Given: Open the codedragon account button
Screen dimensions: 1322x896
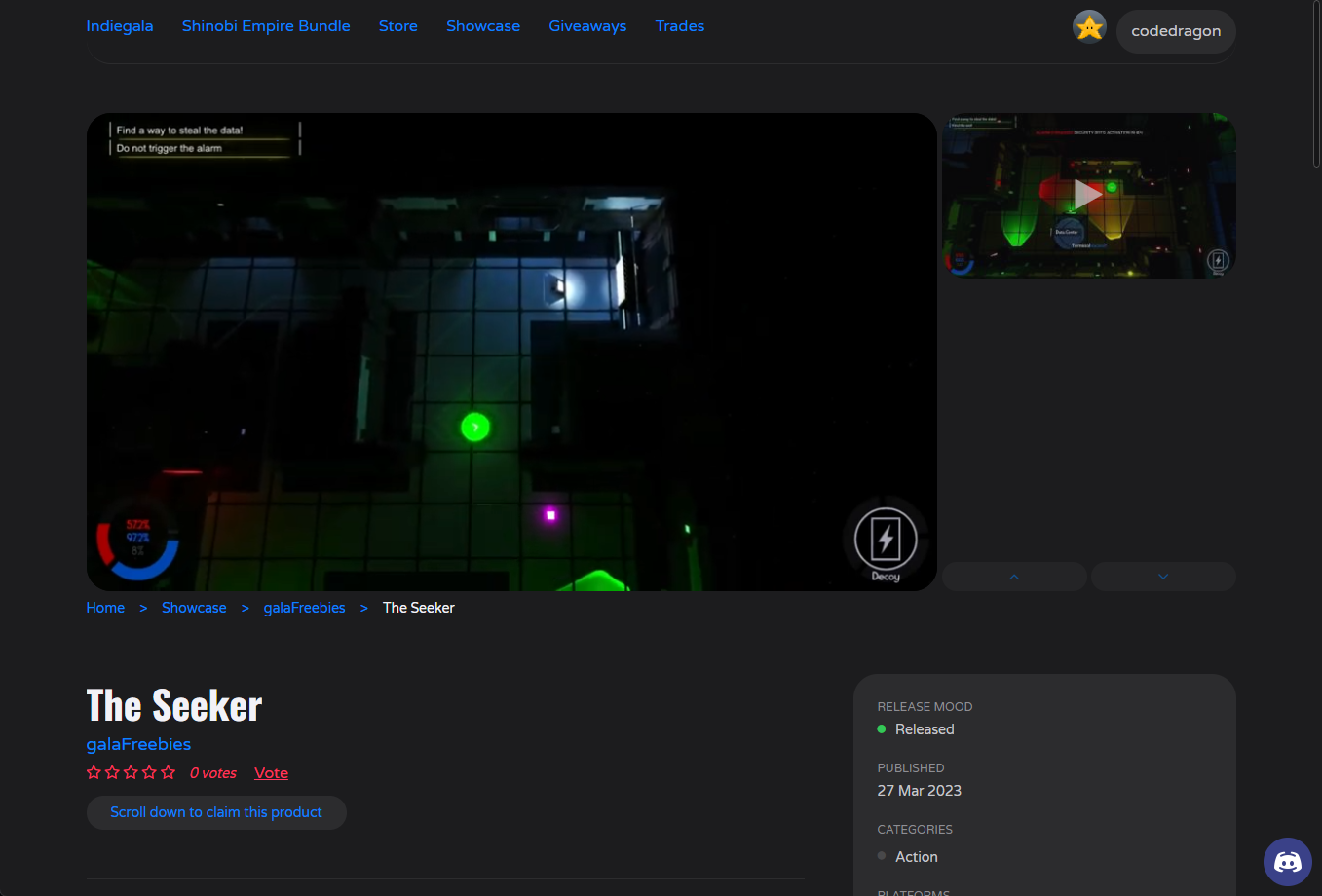Looking at the screenshot, I should pyautogui.click(x=1176, y=31).
